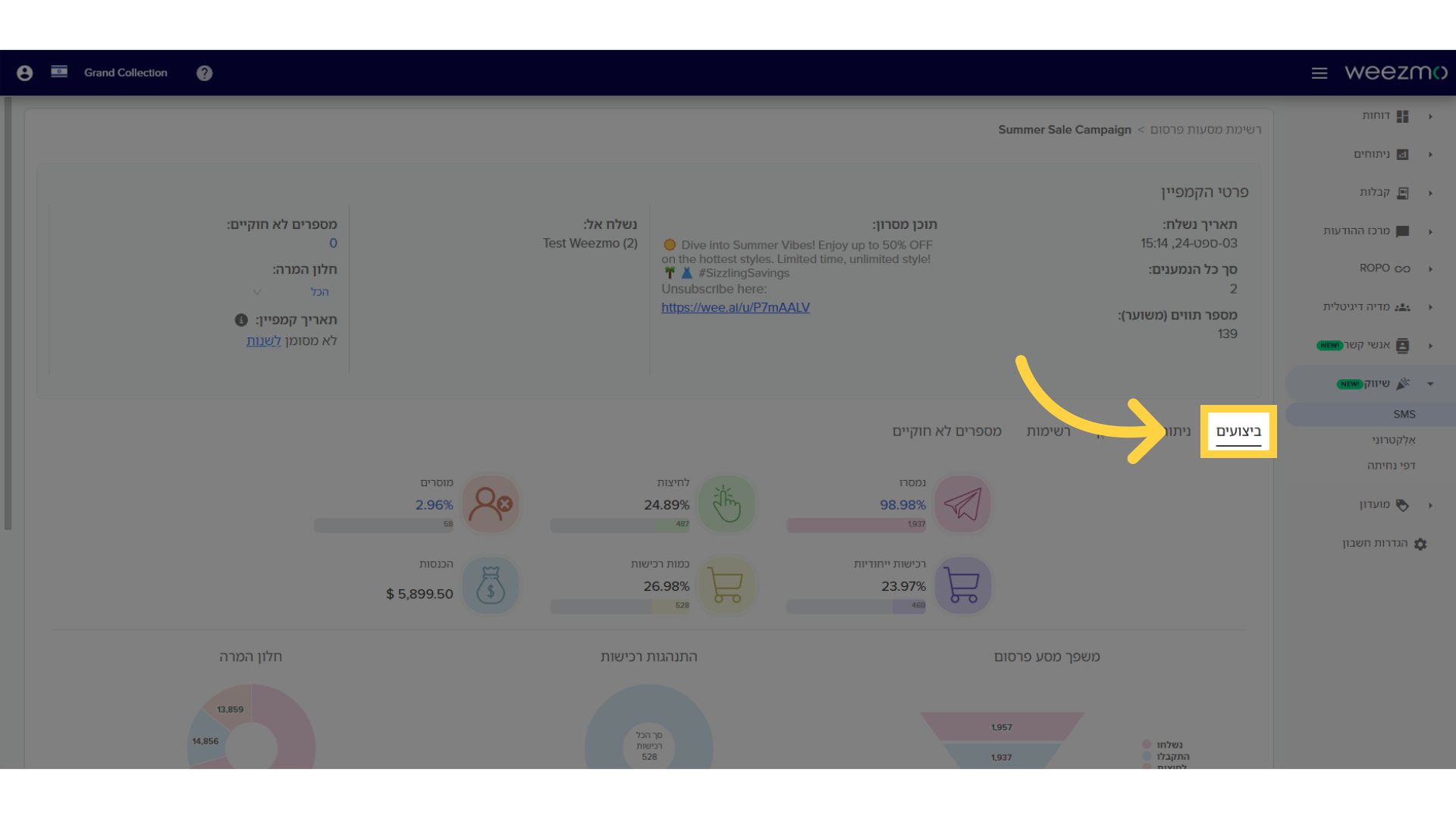This screenshot has width=1456, height=819.
Task: Click the blue 0 invalid numbers value
Action: tap(333, 243)
